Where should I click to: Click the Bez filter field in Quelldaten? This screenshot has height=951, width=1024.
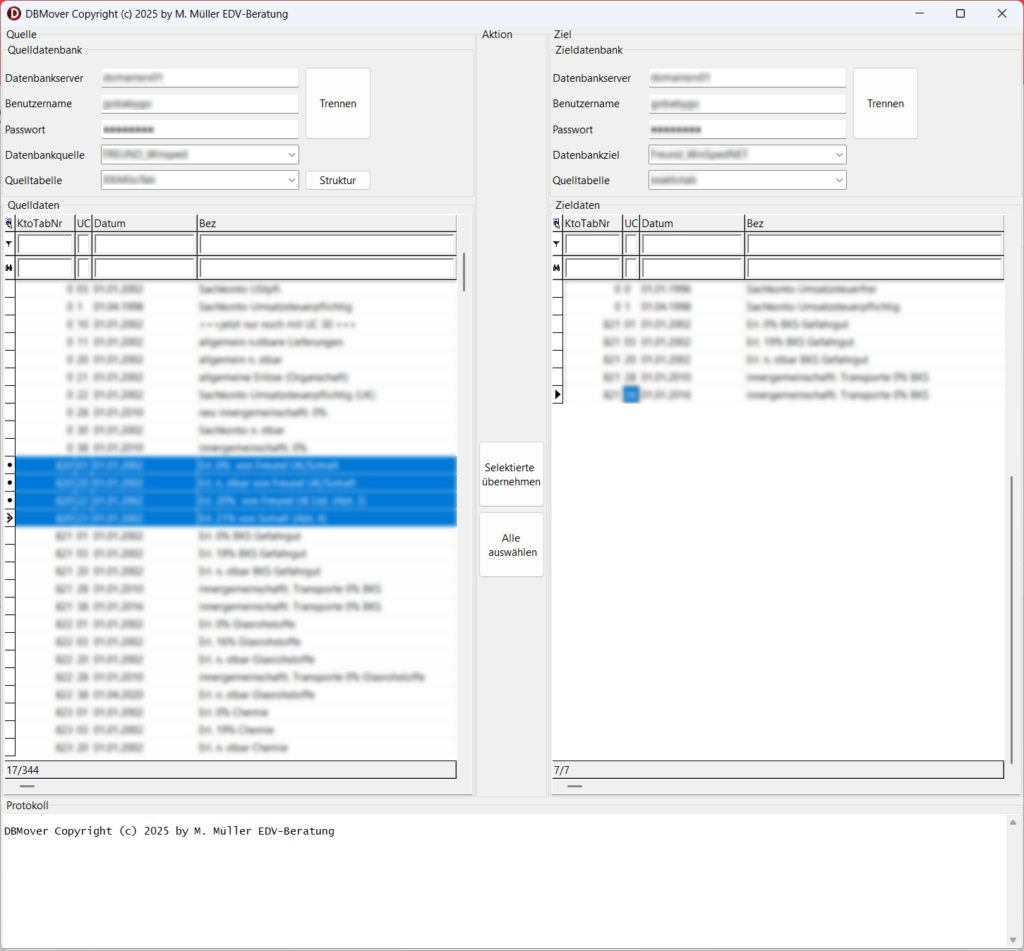tap(326, 244)
